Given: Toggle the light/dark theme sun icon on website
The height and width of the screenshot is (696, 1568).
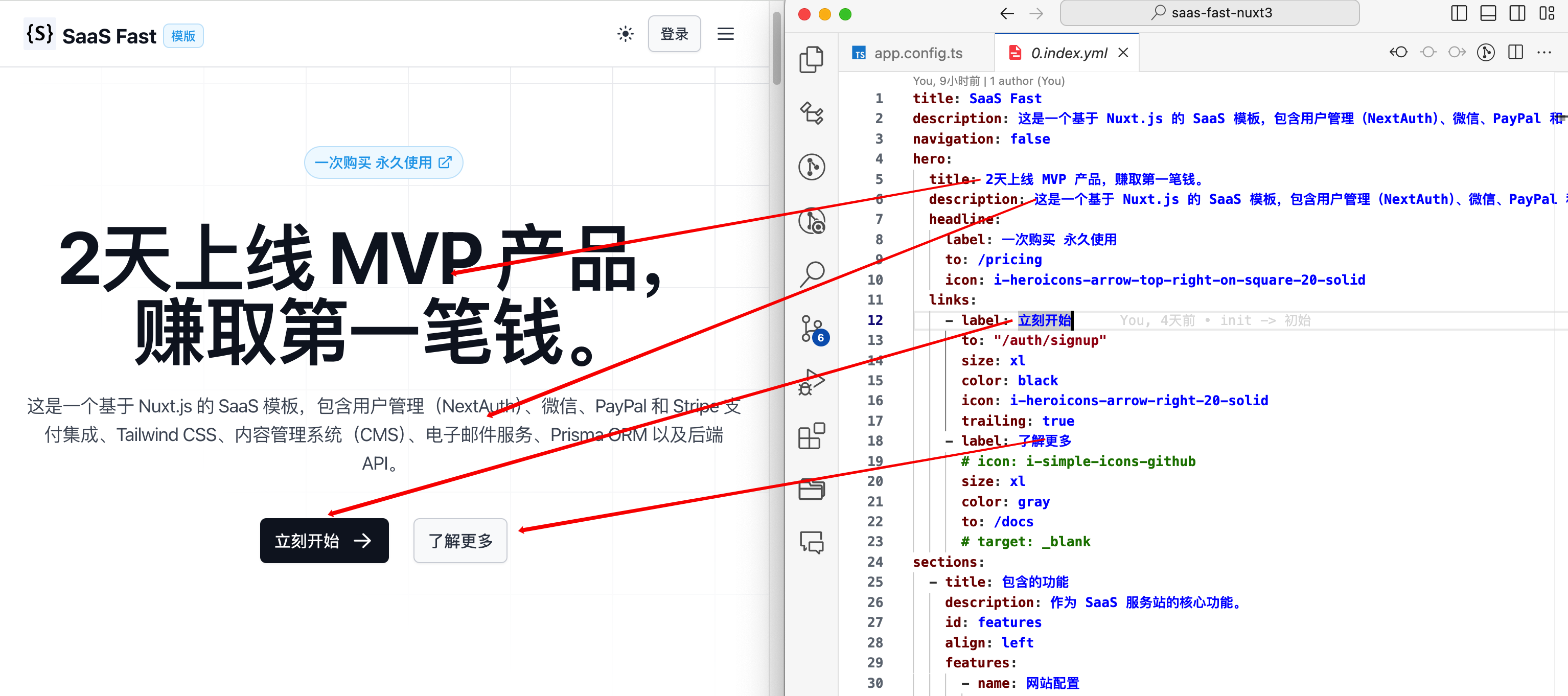Looking at the screenshot, I should point(625,34).
